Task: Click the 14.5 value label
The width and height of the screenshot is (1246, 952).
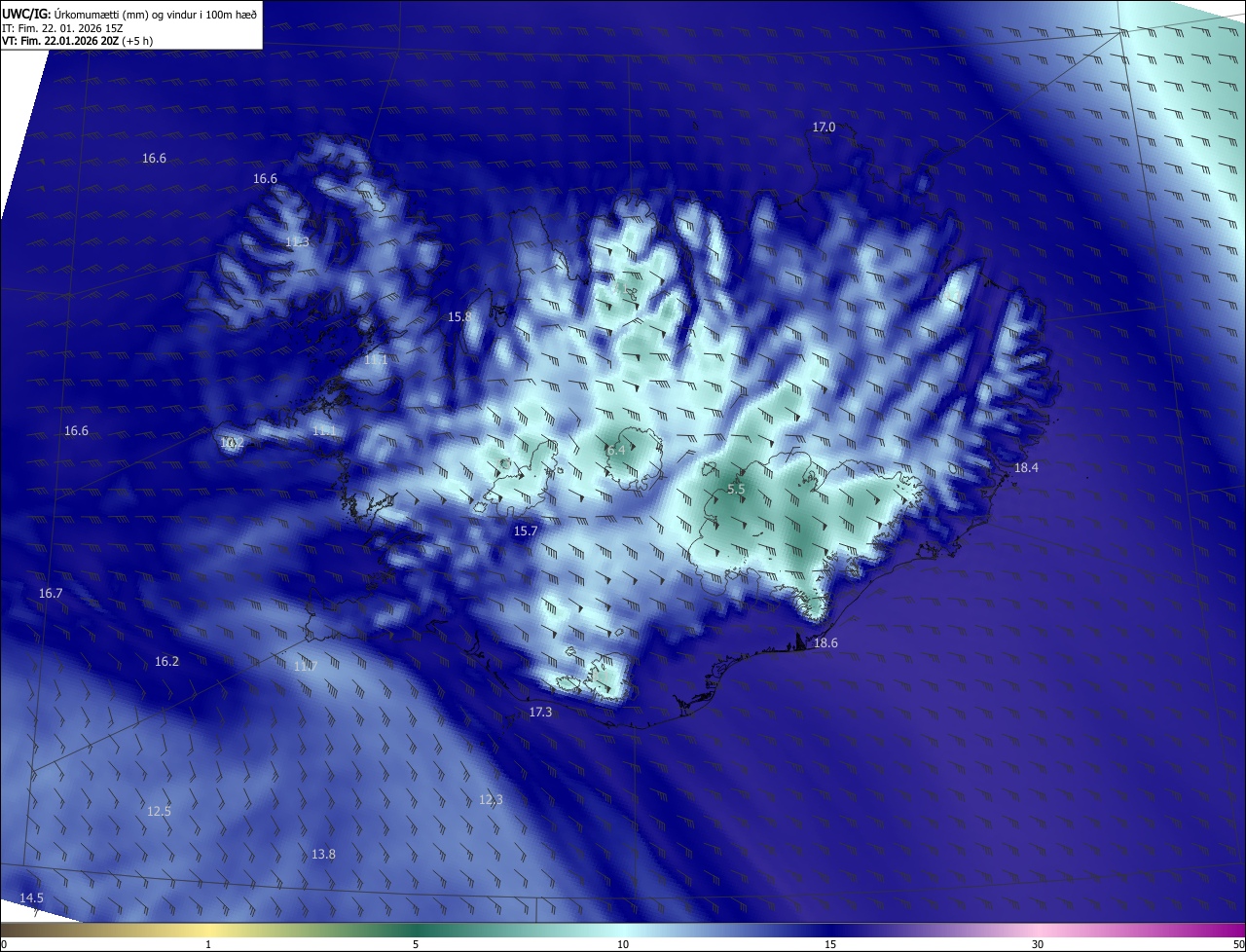Action: pos(31,897)
